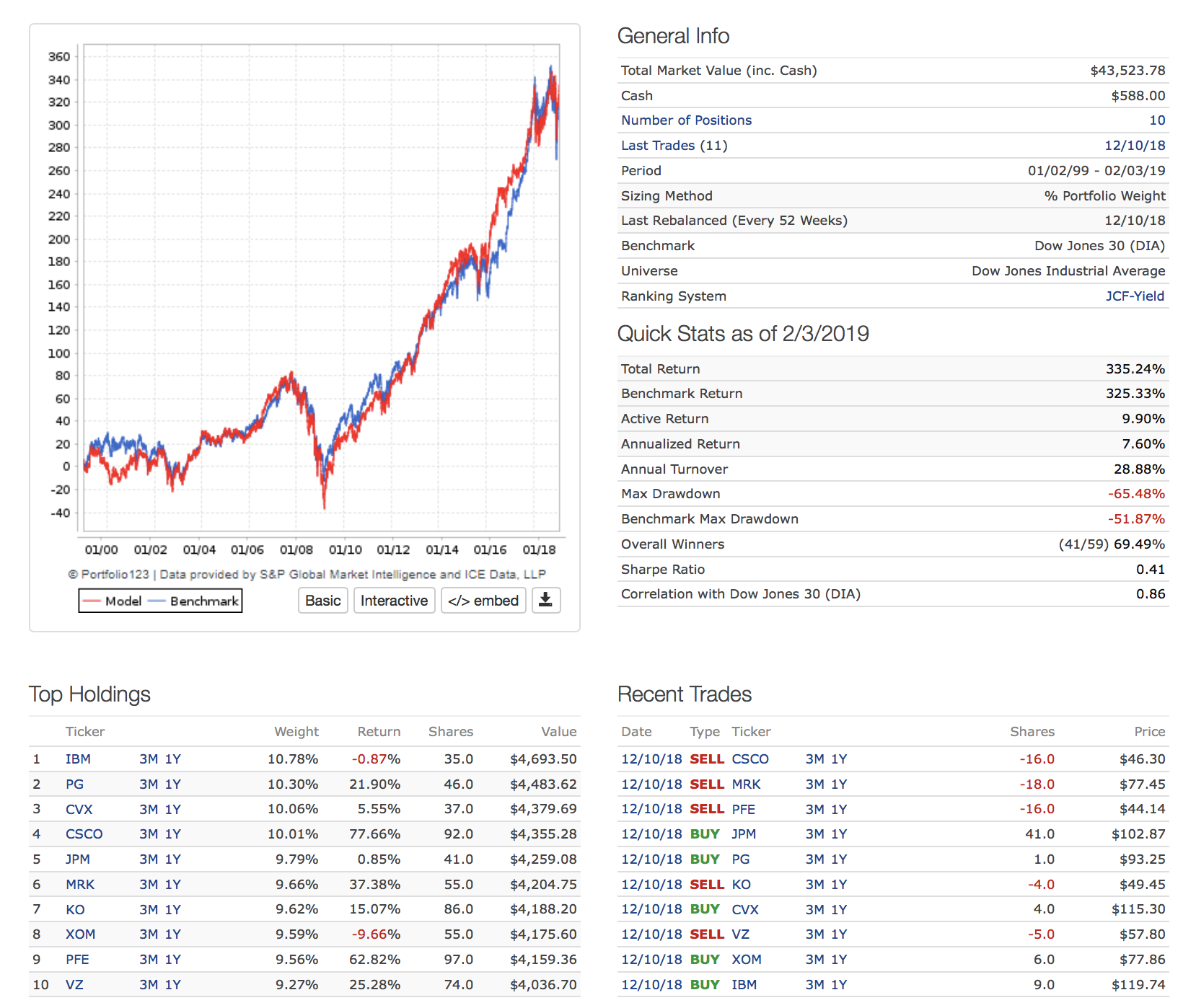
Task: Switch chart to Basic view
Action: [x=322, y=601]
